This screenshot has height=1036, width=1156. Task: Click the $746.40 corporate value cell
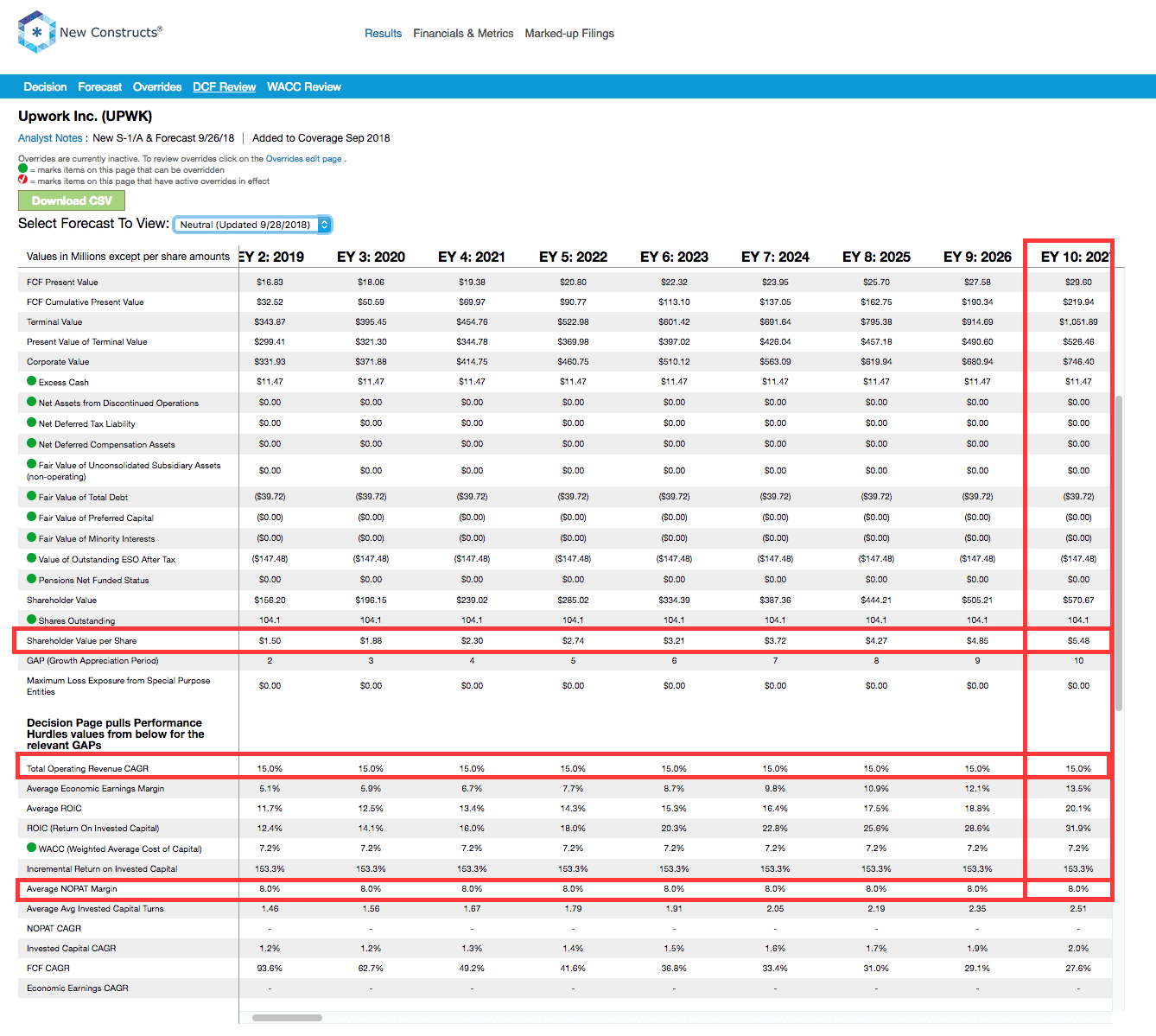pyautogui.click(x=1078, y=362)
